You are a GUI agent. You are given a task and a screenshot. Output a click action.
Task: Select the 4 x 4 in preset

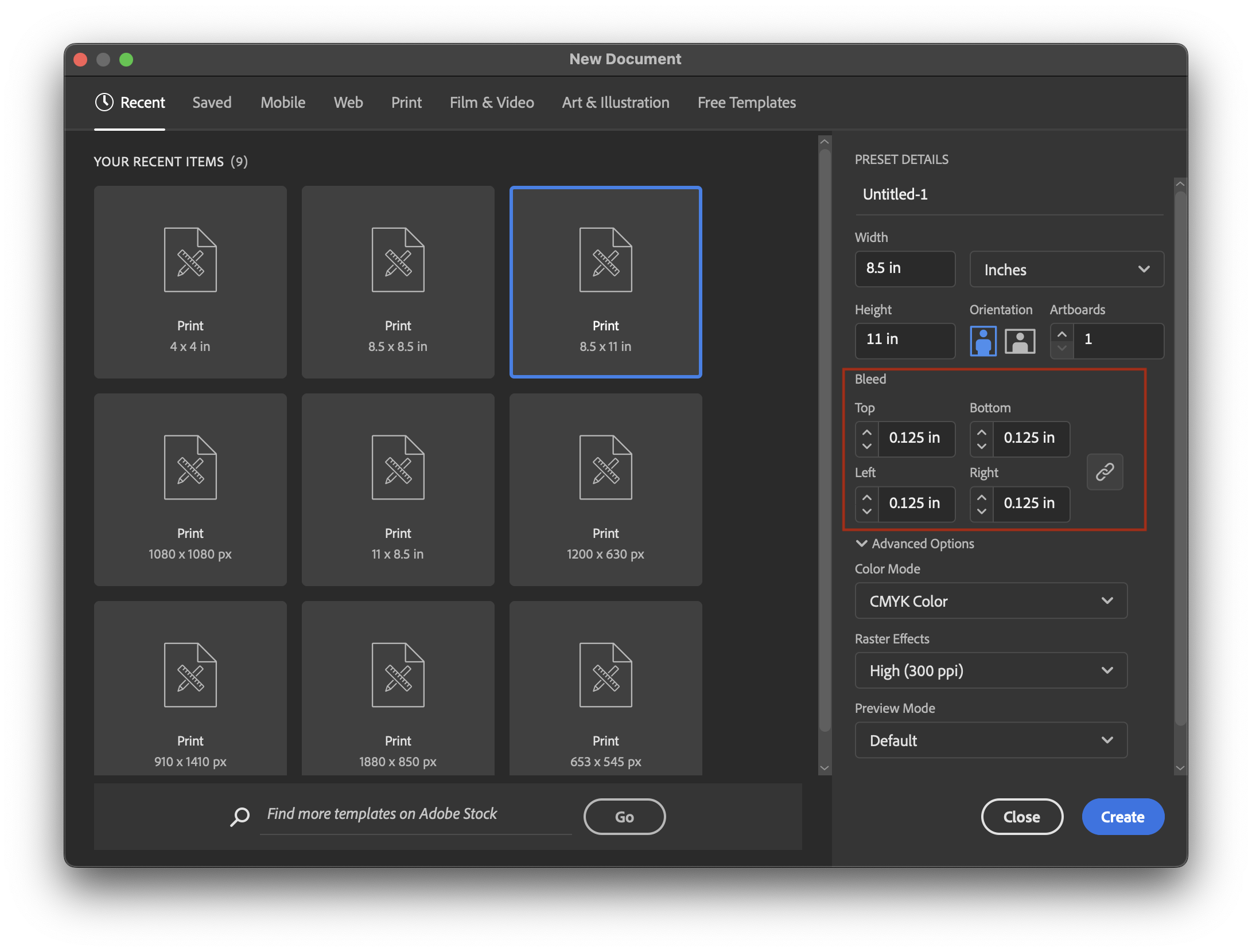[190, 282]
